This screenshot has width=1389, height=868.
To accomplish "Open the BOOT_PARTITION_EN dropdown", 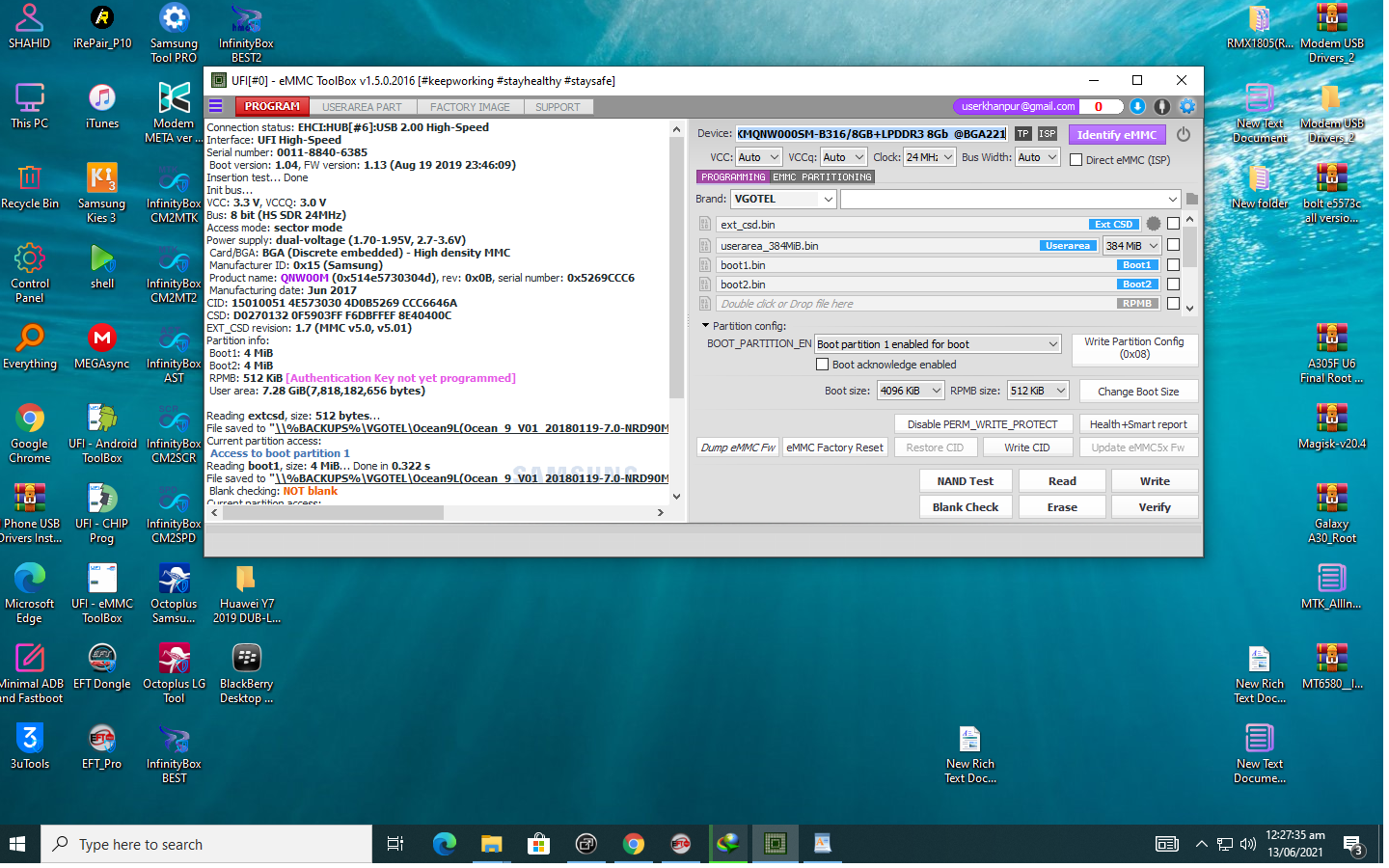I will [938, 344].
